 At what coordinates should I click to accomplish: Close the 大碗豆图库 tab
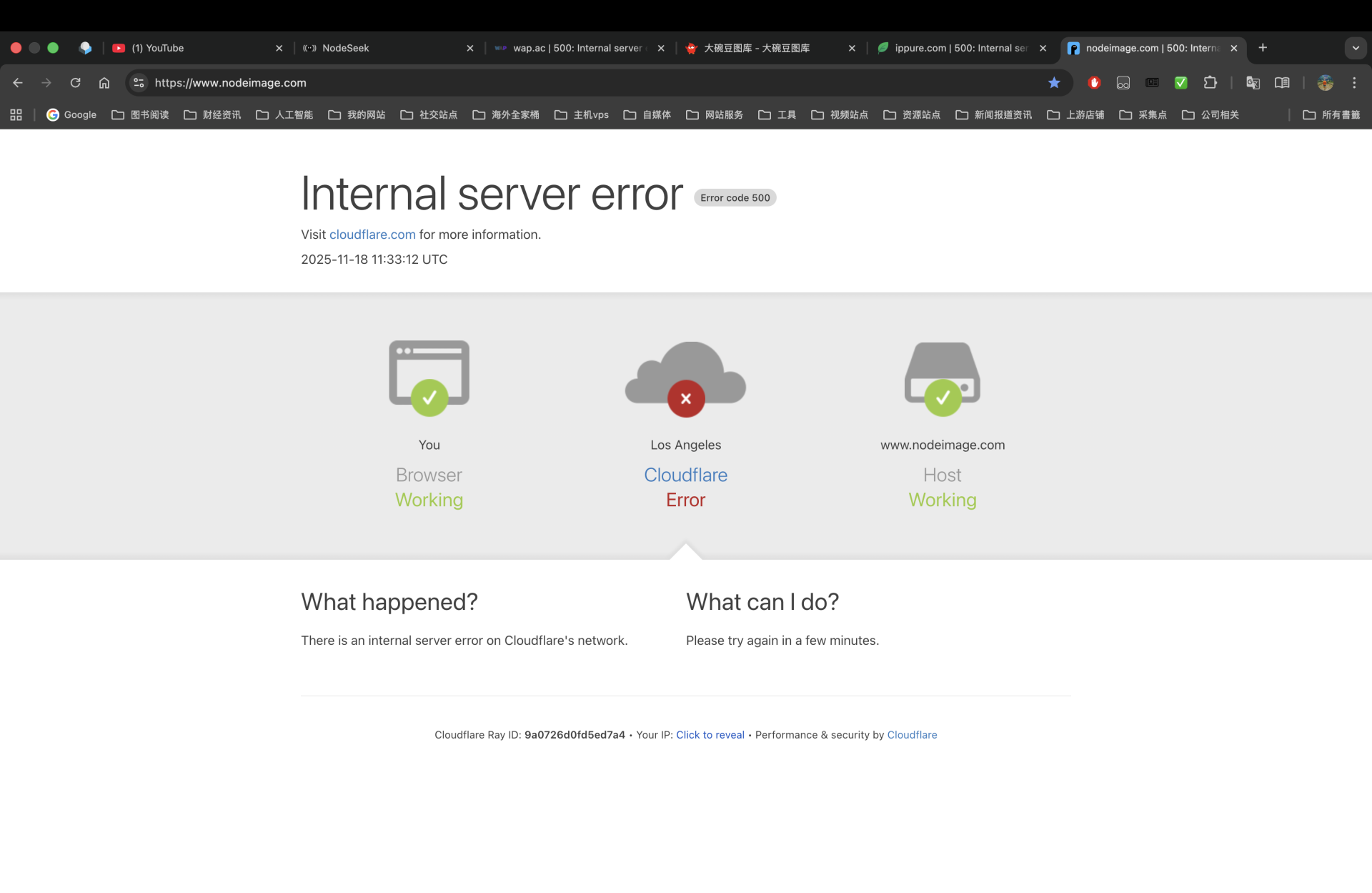(852, 48)
